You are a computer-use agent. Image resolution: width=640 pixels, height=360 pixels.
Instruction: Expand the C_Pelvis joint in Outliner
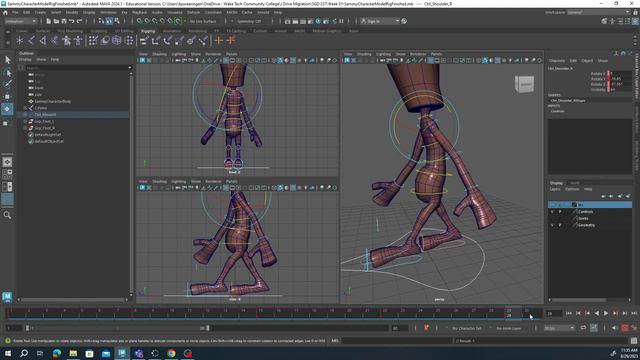pos(25,108)
